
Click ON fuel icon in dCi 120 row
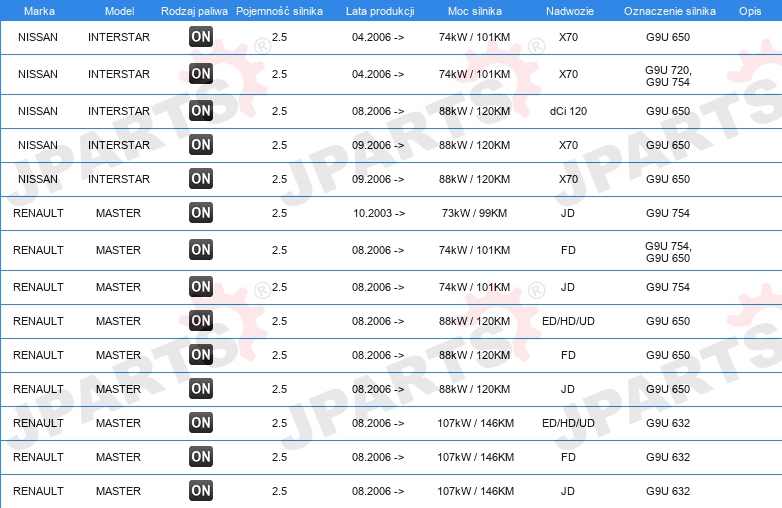(200, 110)
